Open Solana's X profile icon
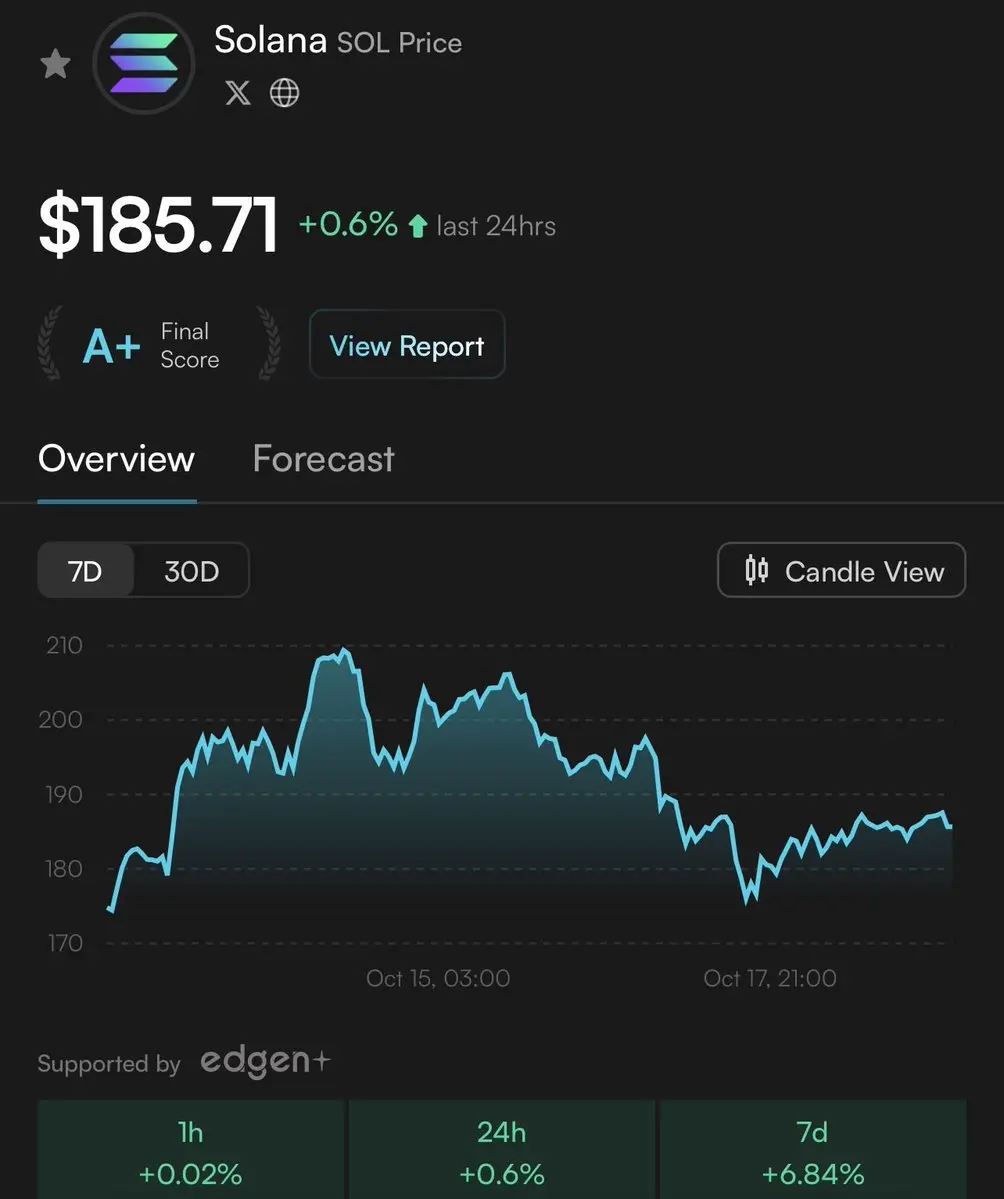Image resolution: width=1004 pixels, height=1199 pixels. [238, 93]
